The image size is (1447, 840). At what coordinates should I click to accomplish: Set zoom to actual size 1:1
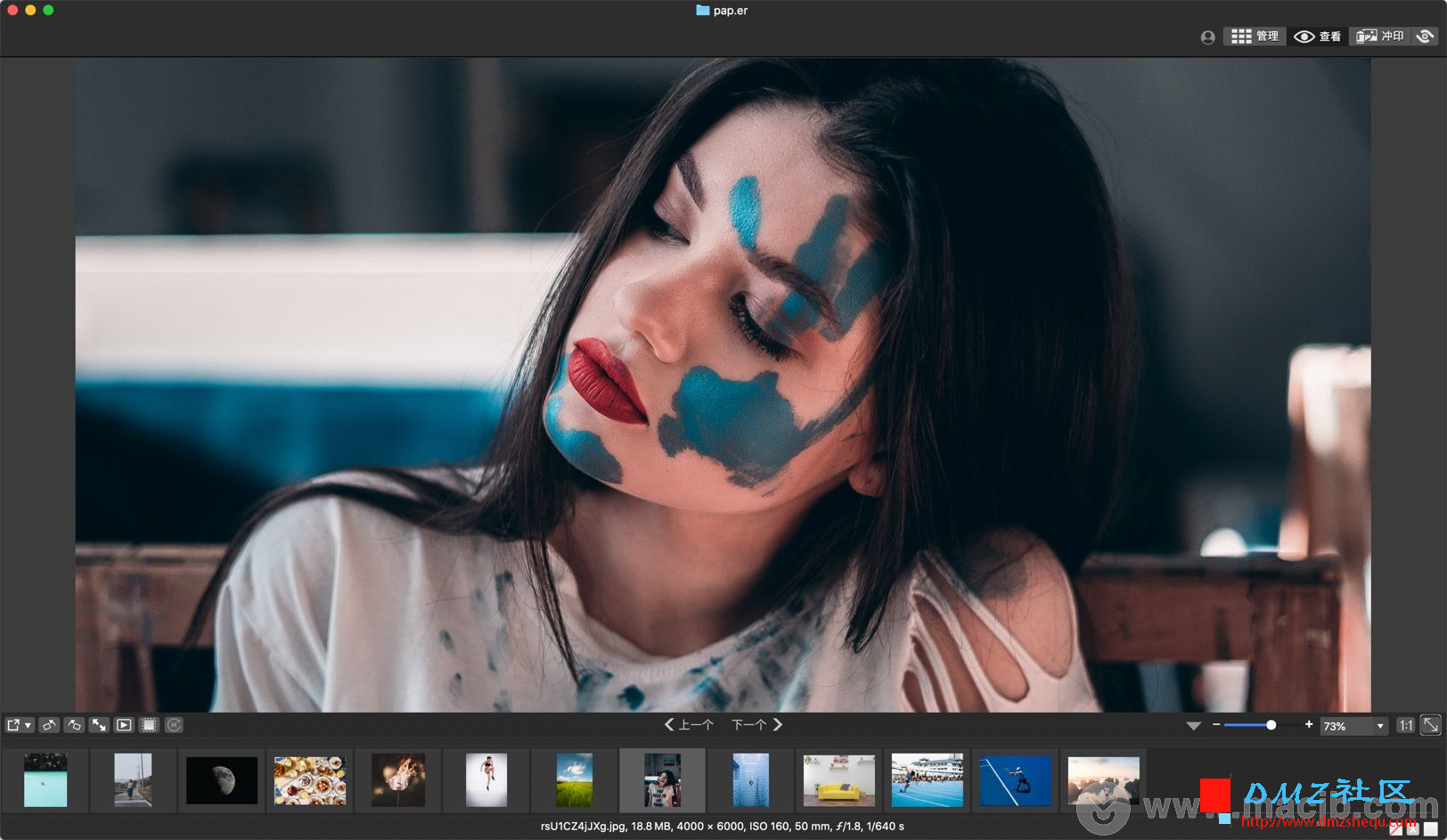tap(1405, 725)
